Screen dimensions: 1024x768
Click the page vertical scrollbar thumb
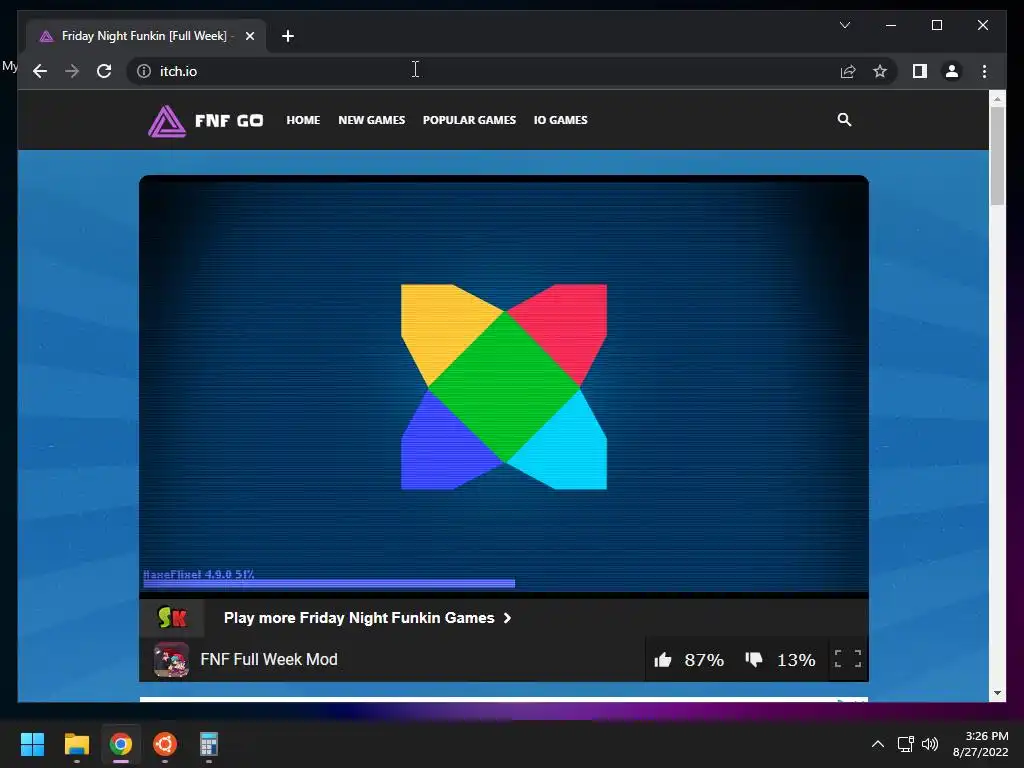click(997, 155)
